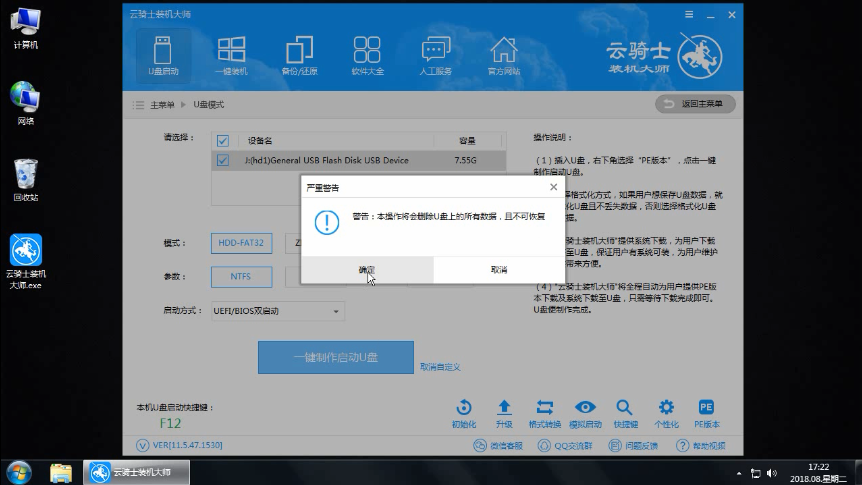The width and height of the screenshot is (862, 485).
Task: Click the 设备名 column header
Action: [260, 141]
